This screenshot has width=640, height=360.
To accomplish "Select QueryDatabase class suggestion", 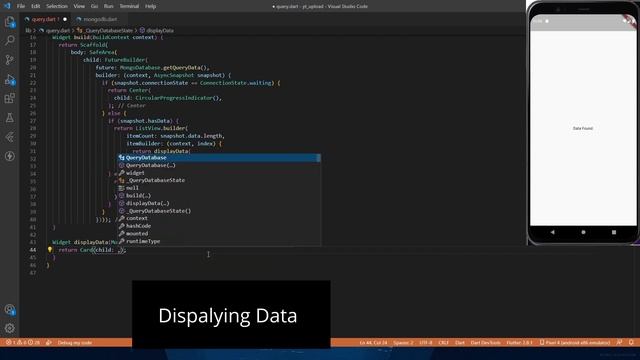I will pos(218,158).
